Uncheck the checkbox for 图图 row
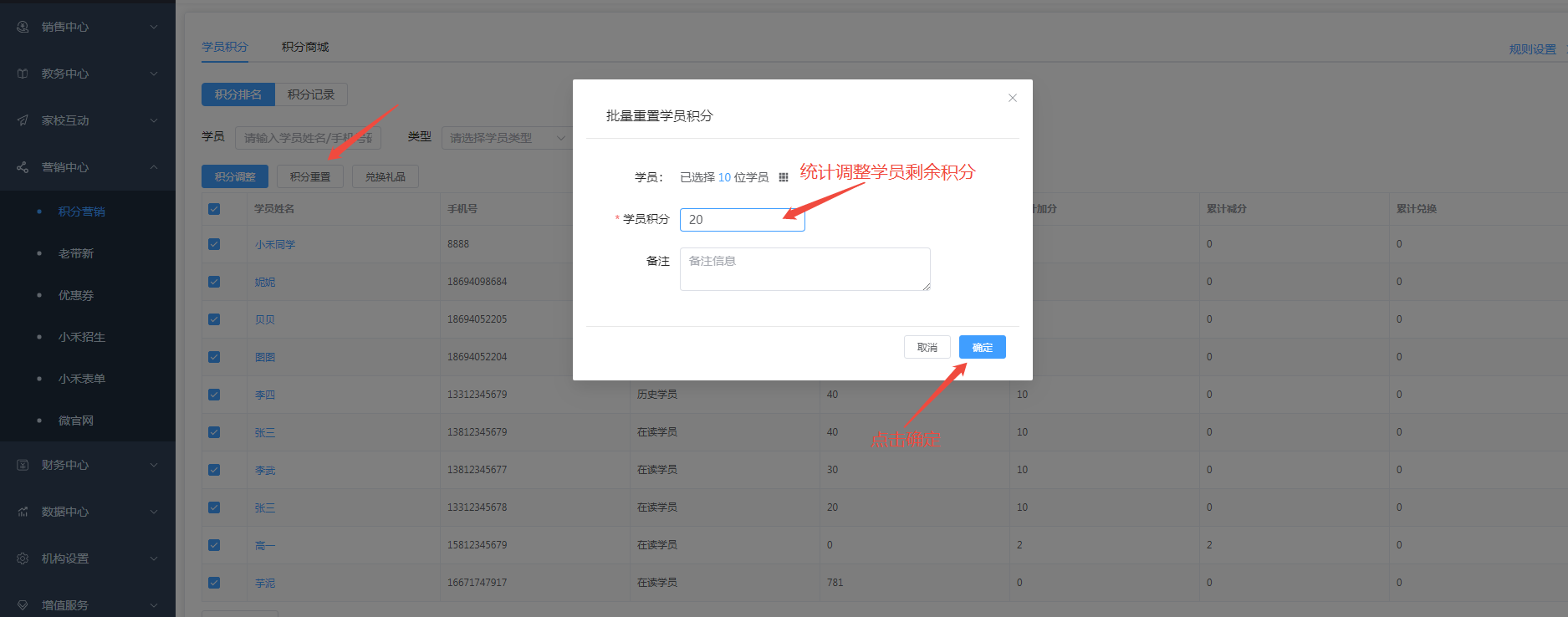This screenshot has width=1568, height=617. click(214, 357)
